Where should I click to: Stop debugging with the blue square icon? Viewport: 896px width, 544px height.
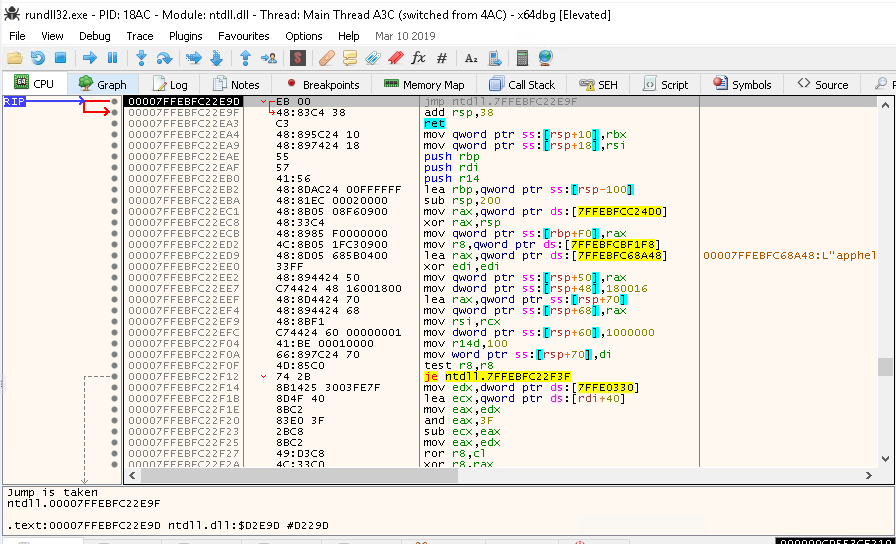pos(61,58)
